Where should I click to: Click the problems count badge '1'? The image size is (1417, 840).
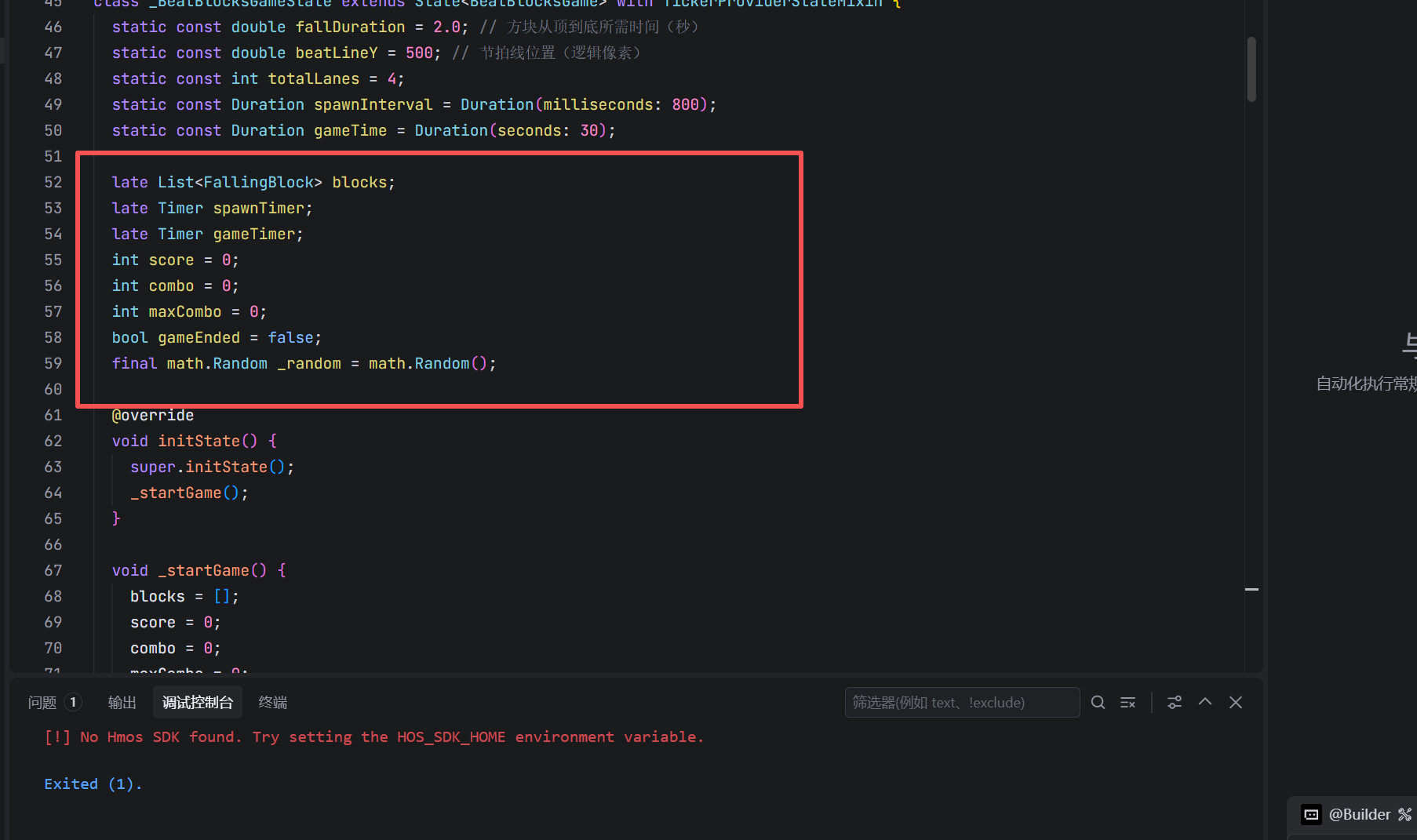coord(73,702)
